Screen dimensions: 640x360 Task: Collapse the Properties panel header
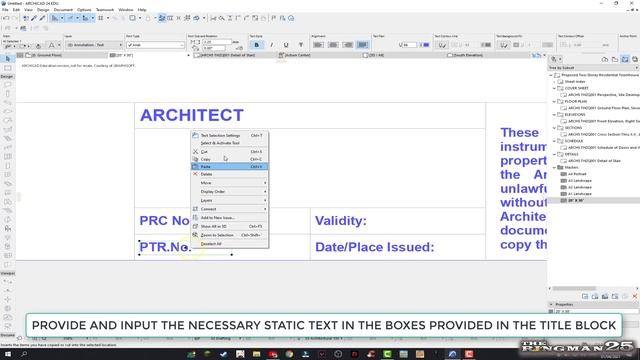[x=551, y=304]
